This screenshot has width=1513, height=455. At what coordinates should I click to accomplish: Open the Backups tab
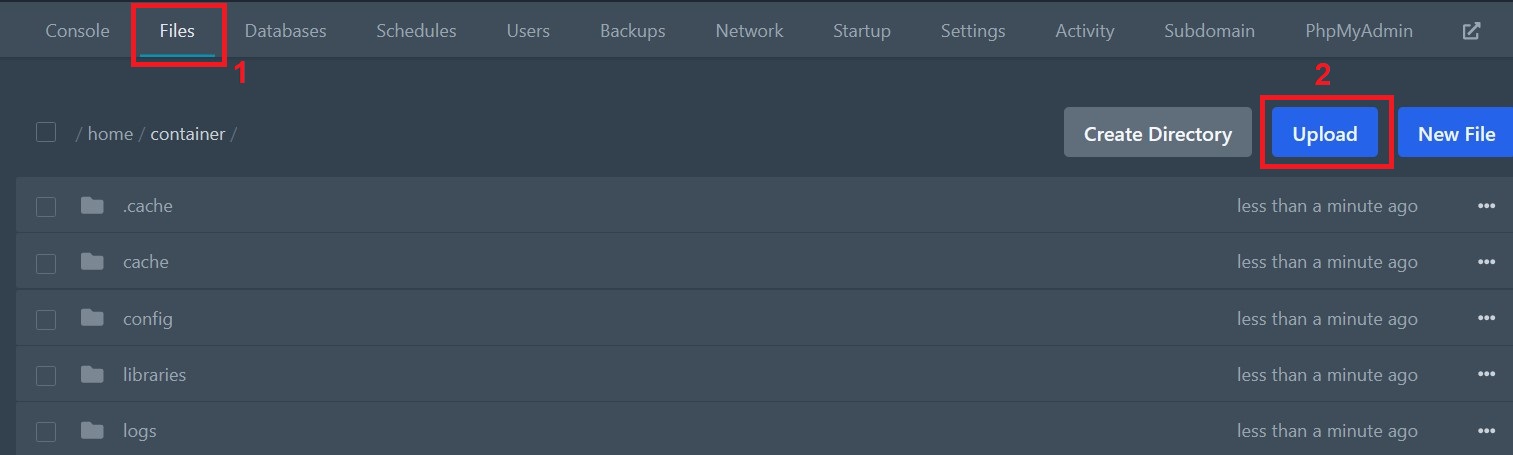coord(632,31)
